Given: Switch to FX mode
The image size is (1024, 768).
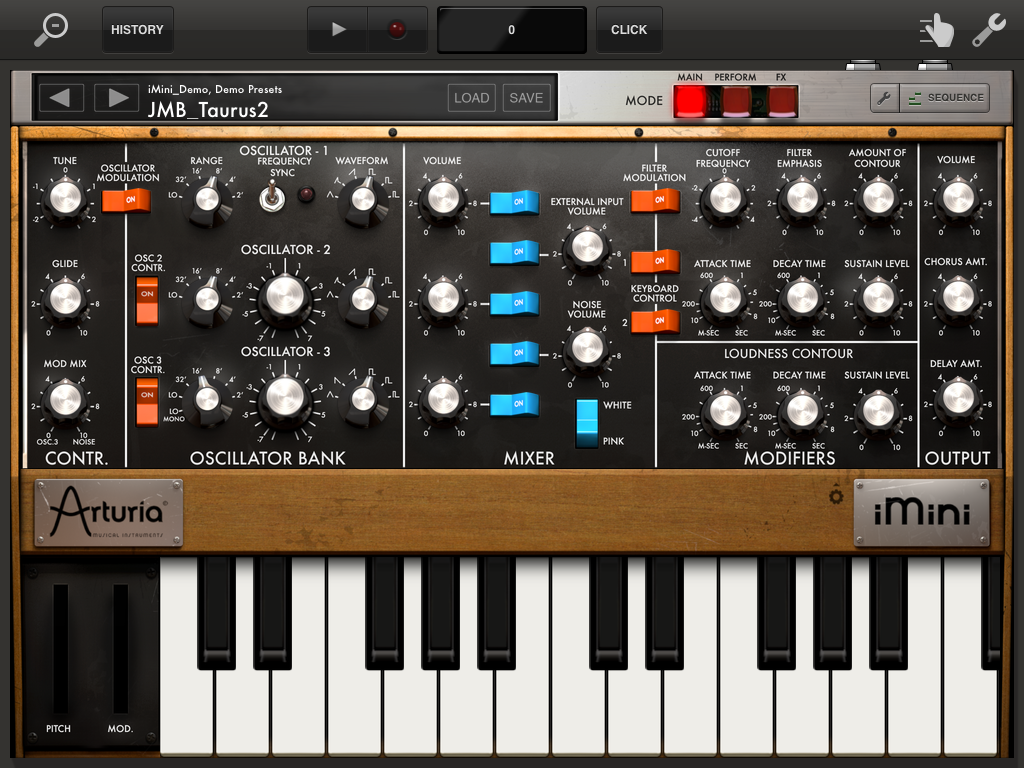Looking at the screenshot, I should click(782, 101).
